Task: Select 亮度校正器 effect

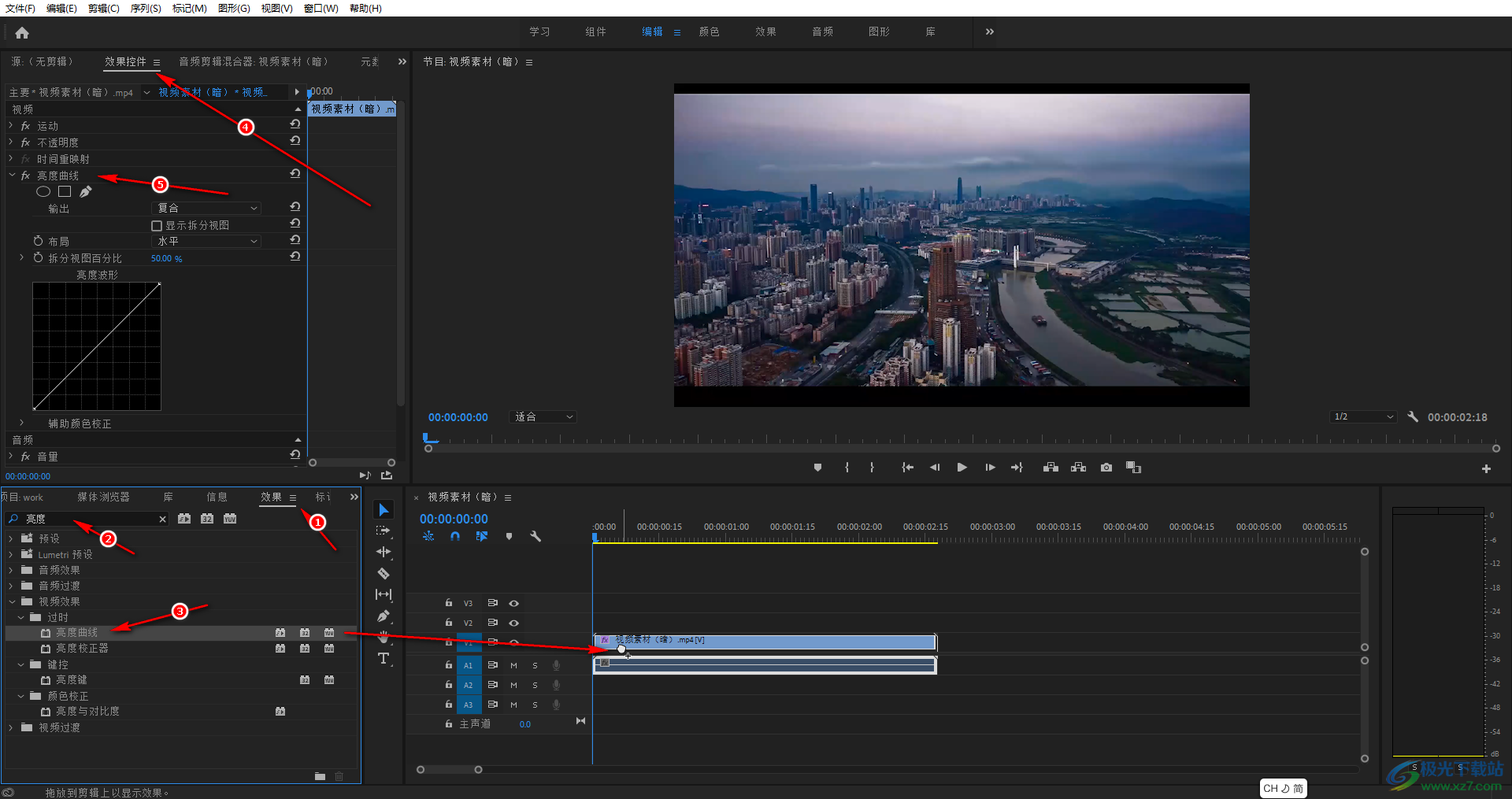Action: (82, 648)
